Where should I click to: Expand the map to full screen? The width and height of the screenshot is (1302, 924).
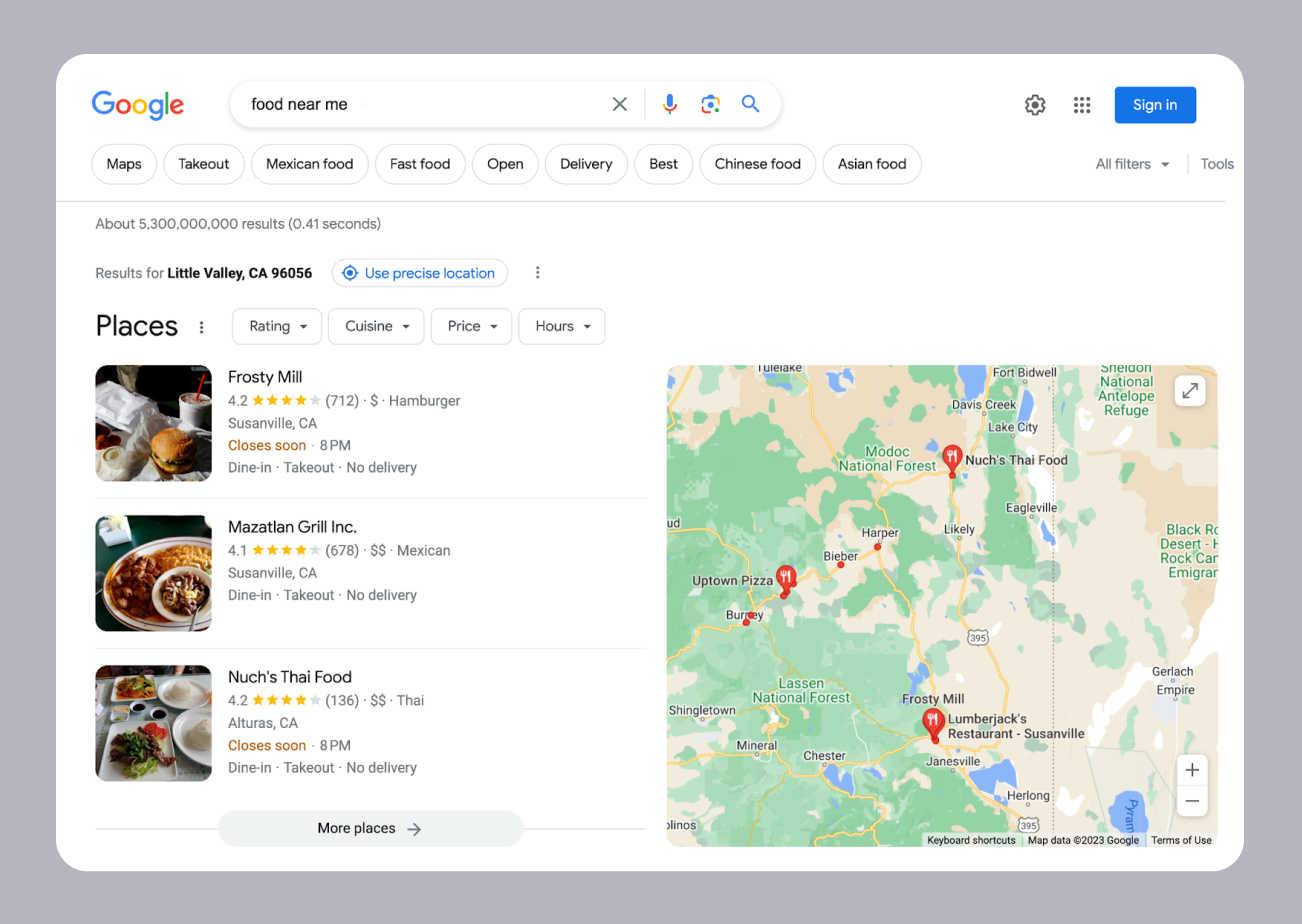click(1190, 391)
